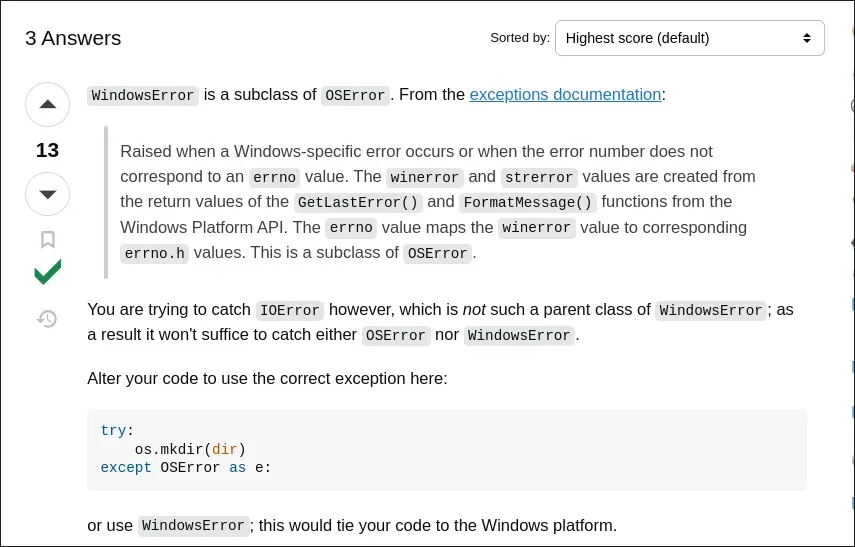Click the "except OSError as e:" line

click(x=185, y=467)
